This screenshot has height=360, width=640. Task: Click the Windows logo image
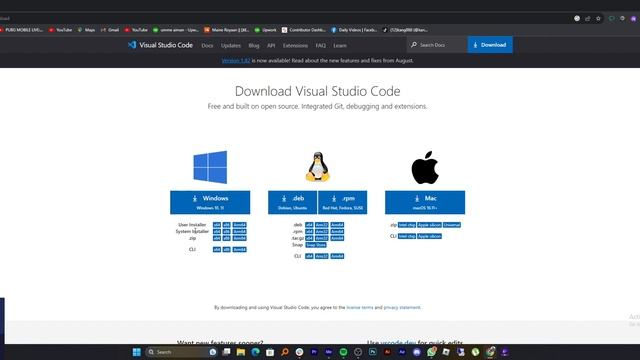tap(210, 167)
